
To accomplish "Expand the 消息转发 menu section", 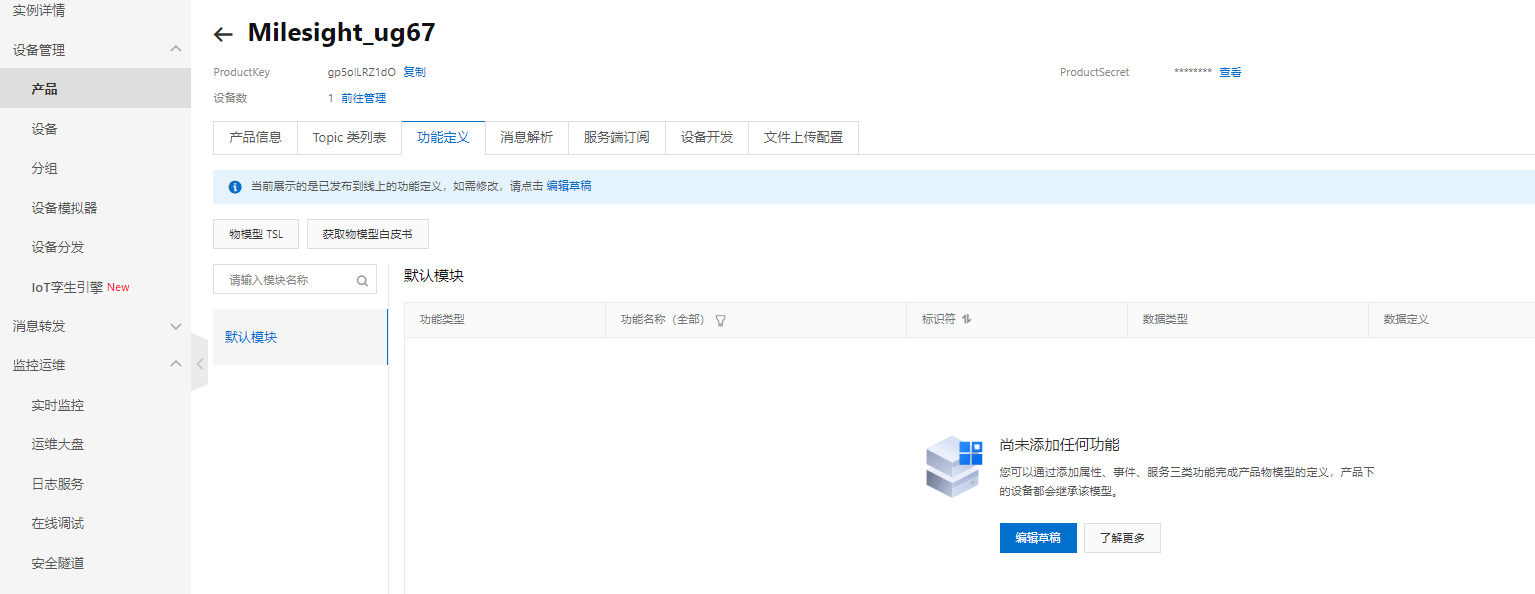I will click(x=176, y=326).
